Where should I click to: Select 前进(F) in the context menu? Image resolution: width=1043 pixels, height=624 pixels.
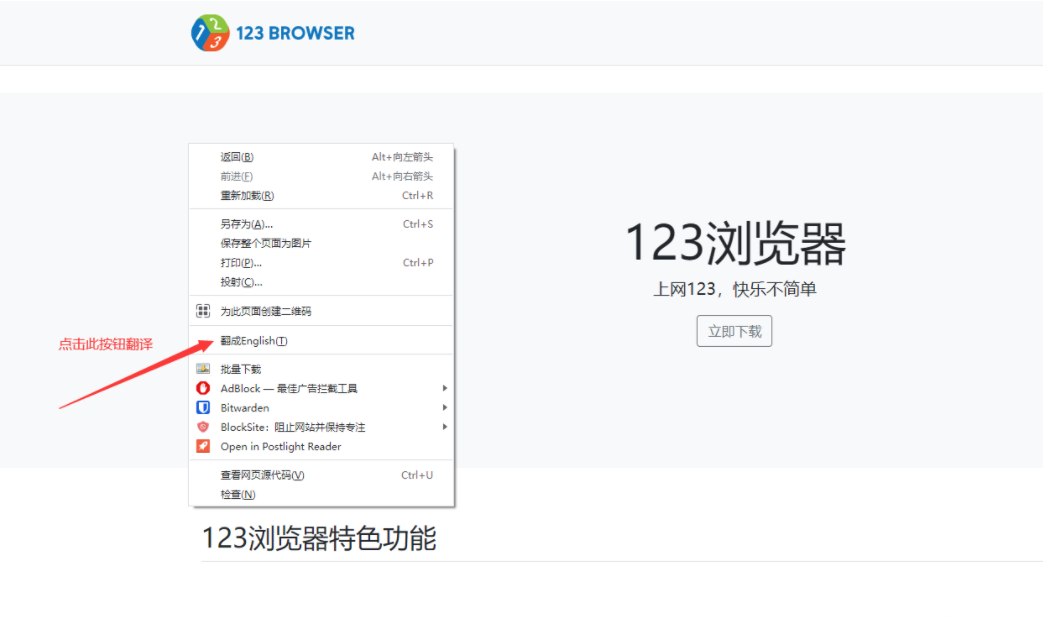tap(321, 176)
